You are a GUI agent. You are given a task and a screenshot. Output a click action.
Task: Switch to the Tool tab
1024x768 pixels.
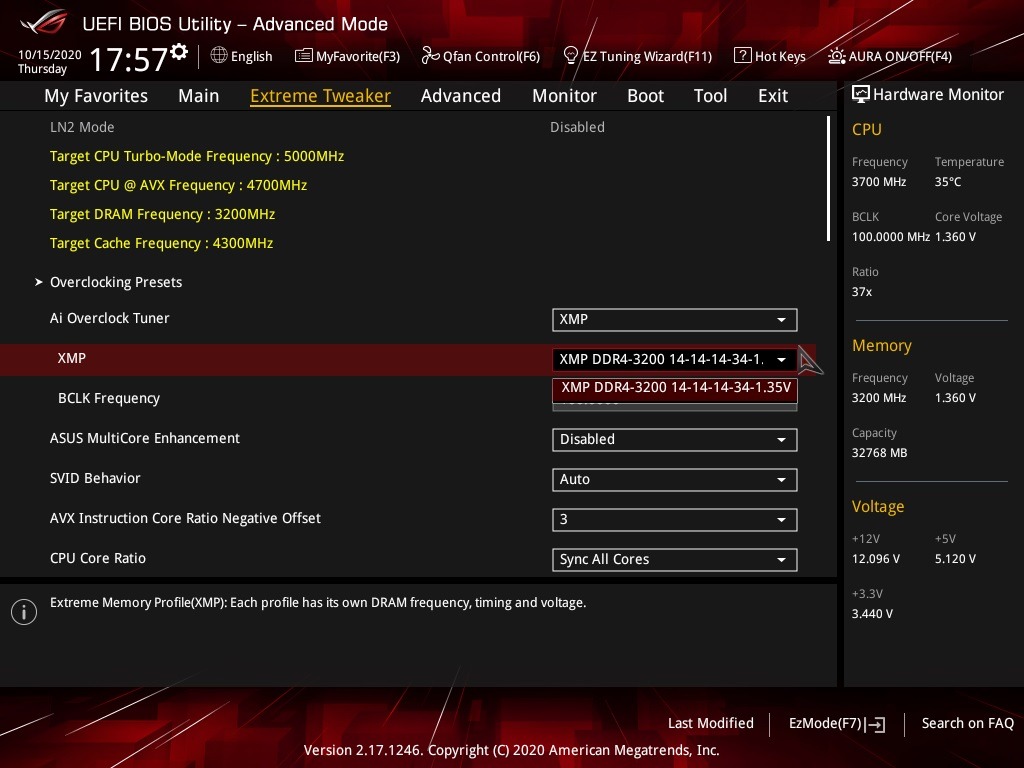click(711, 96)
